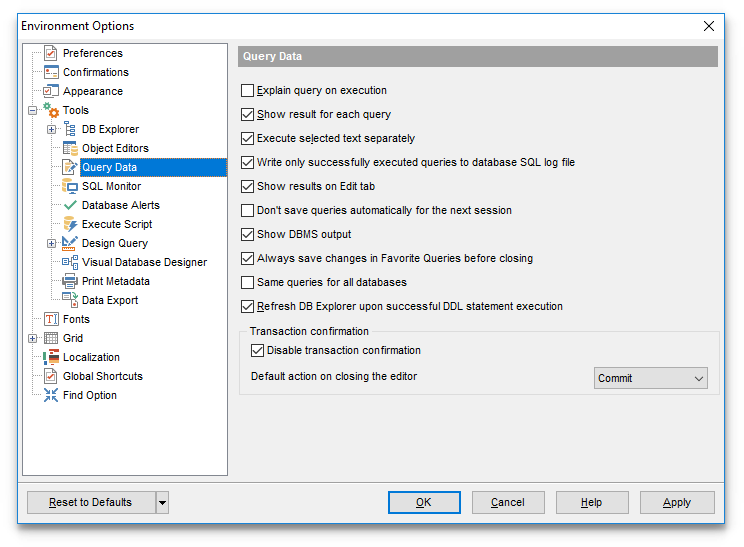Close the Environment Options dialog
The image size is (744, 547).
709,26
